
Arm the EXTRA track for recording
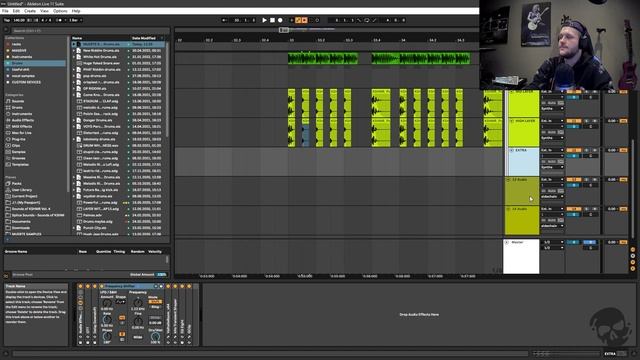pos(594,150)
